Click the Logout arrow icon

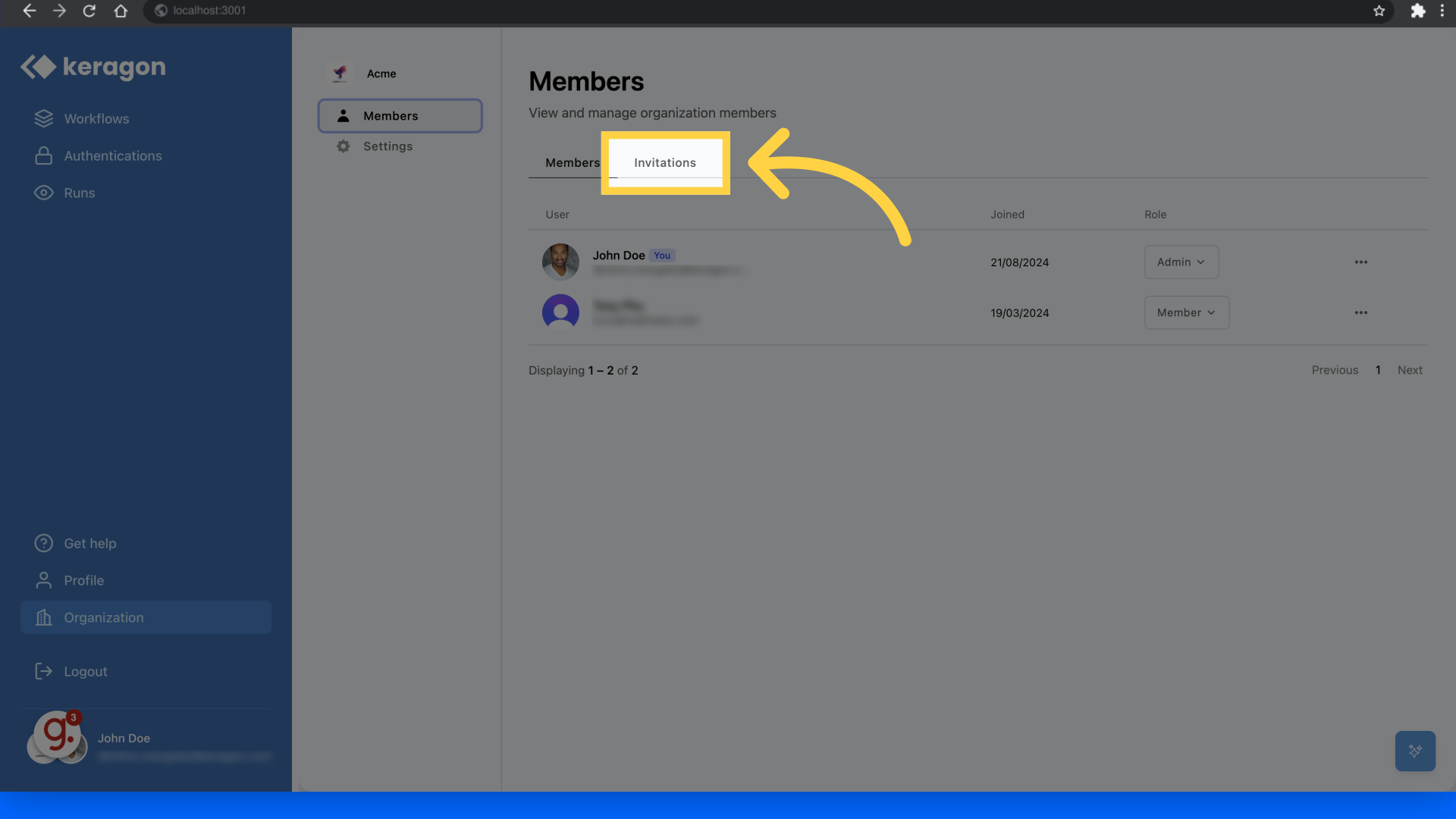[x=44, y=672]
